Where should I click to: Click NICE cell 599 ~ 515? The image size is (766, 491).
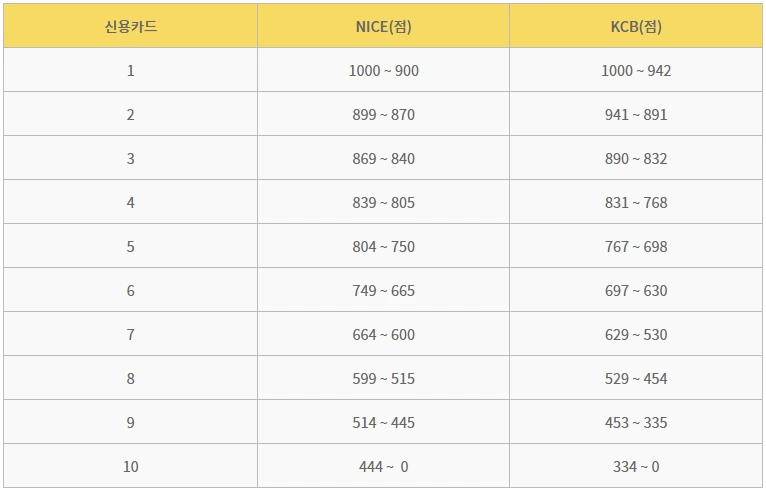point(383,379)
